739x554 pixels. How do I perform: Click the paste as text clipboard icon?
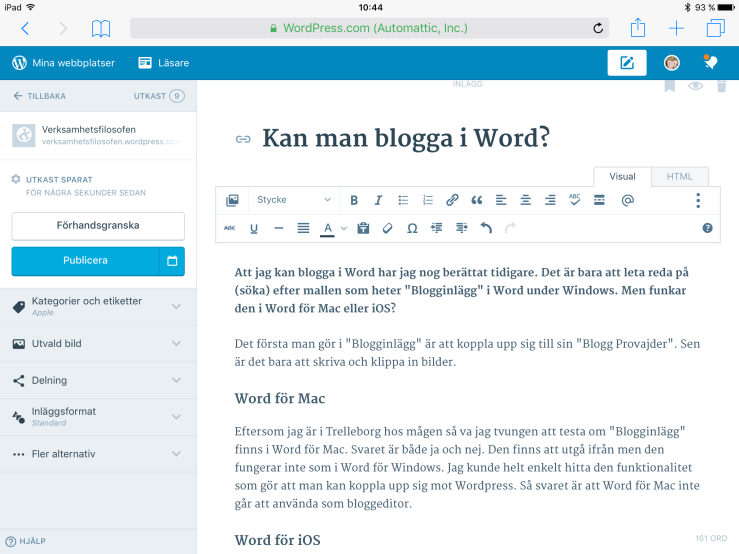tap(363, 228)
